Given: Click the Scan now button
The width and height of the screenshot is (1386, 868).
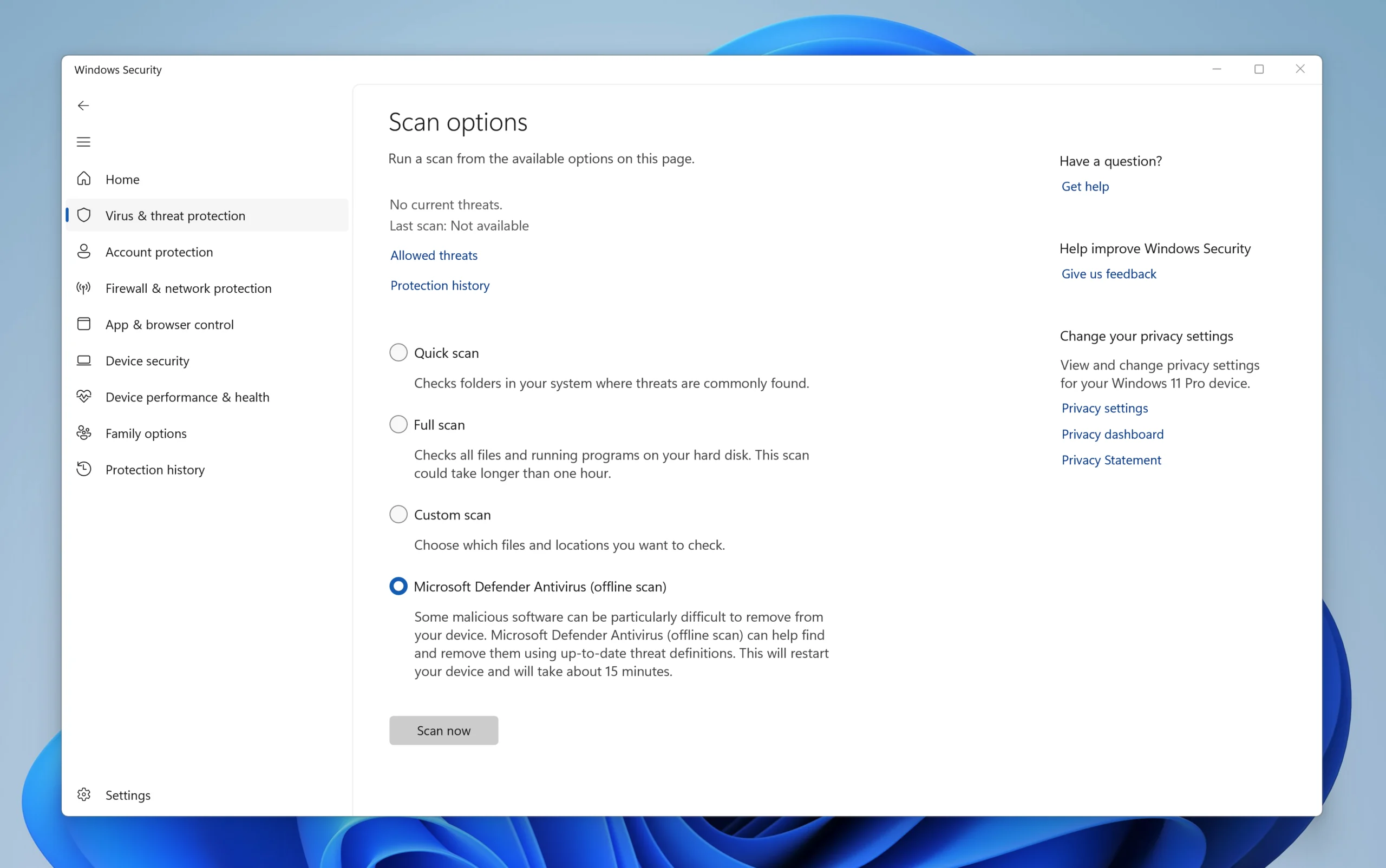Looking at the screenshot, I should point(443,730).
